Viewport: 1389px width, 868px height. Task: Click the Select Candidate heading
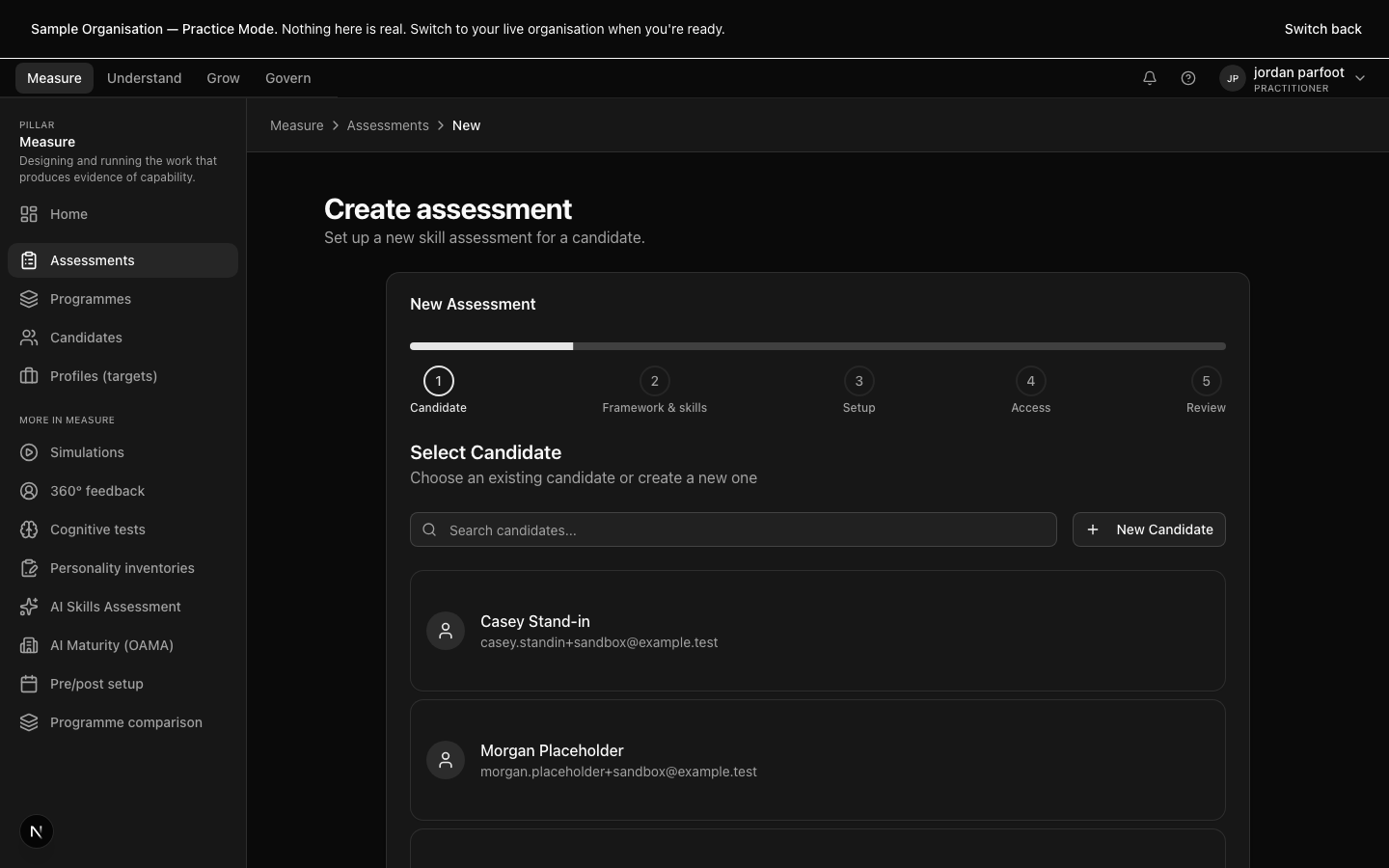coord(485,452)
